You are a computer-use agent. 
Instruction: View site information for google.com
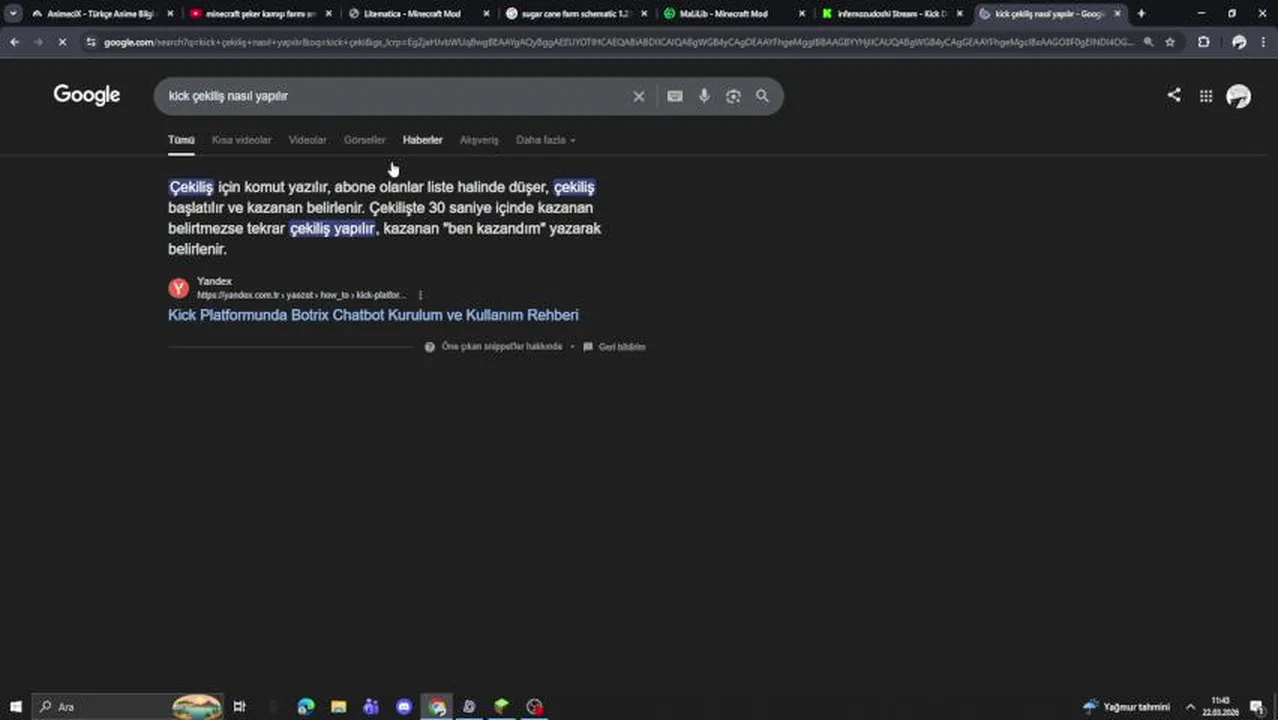91,42
